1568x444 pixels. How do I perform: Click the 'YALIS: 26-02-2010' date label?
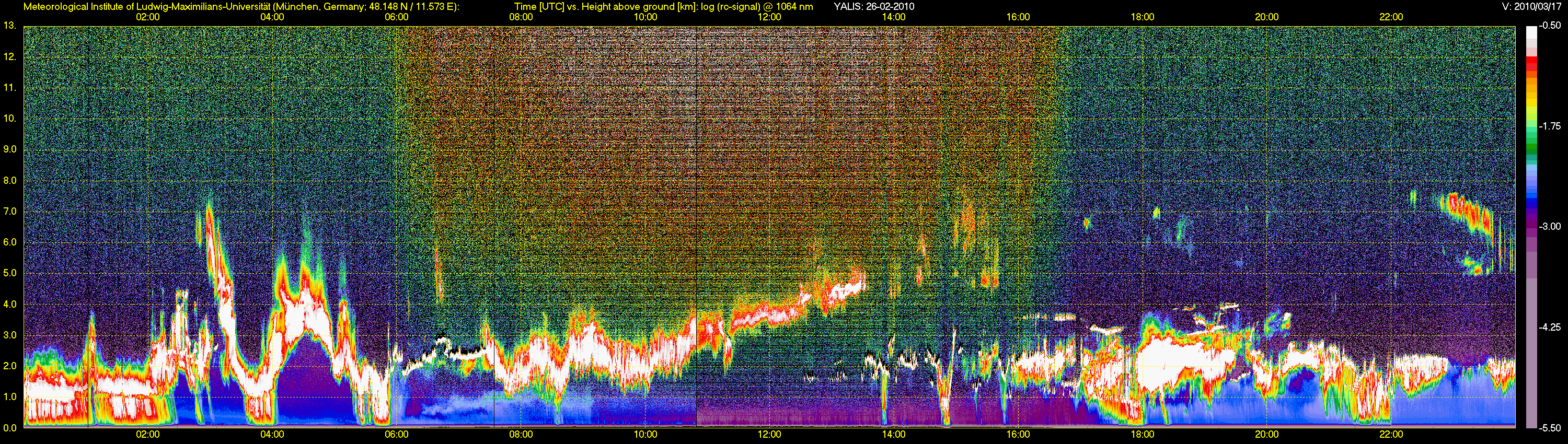(873, 7)
